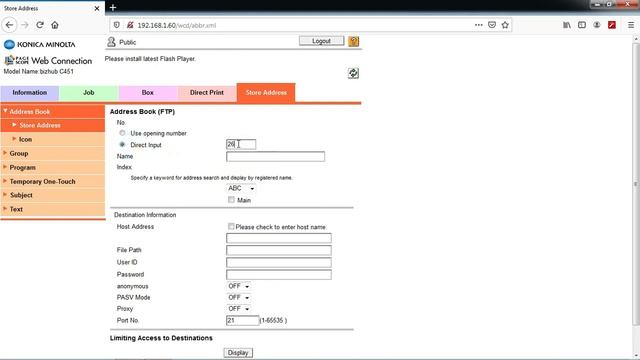Save page to Pocket icon
This screenshot has width=640, height=360.
[492, 25]
